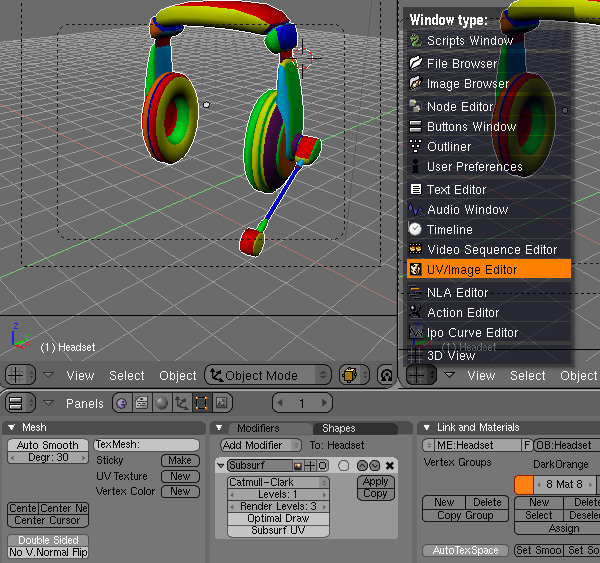Hide pulldown menus in left 3D view header

point(48,375)
